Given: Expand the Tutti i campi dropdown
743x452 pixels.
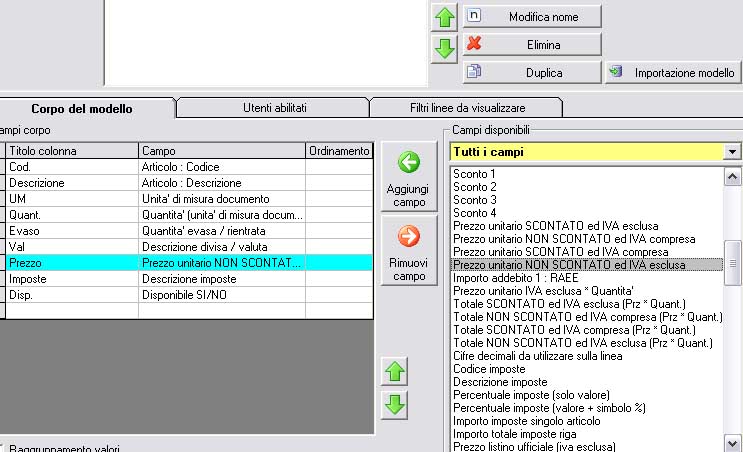Looking at the screenshot, I should (x=732, y=152).
